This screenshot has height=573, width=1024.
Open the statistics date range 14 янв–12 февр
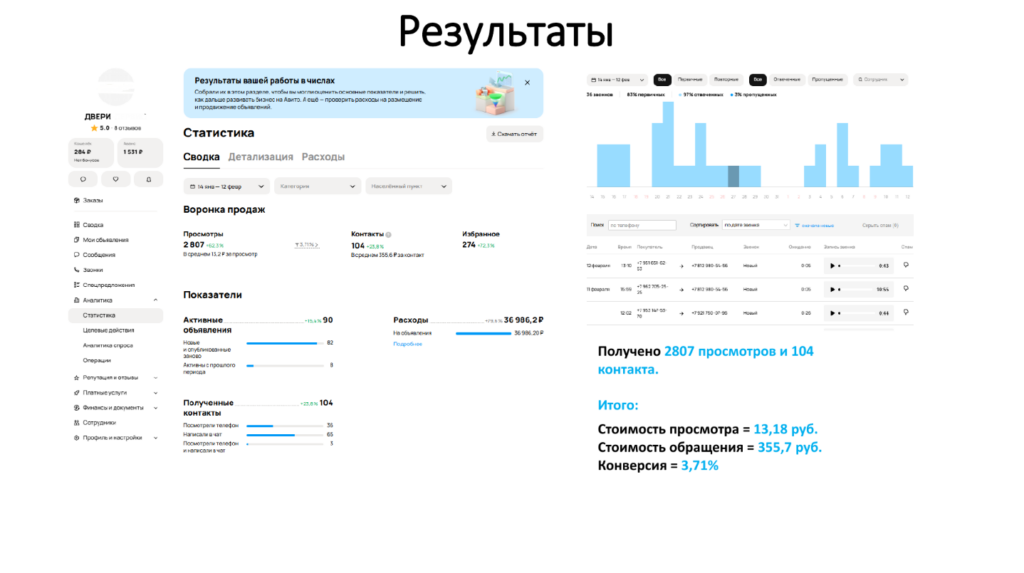click(226, 186)
